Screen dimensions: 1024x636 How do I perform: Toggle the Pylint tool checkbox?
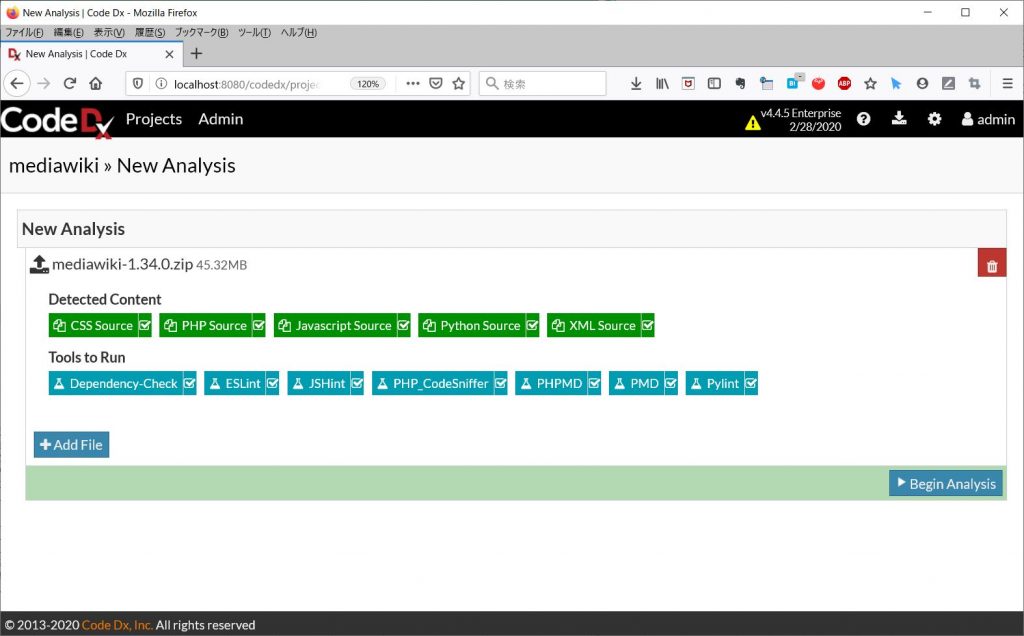click(751, 383)
